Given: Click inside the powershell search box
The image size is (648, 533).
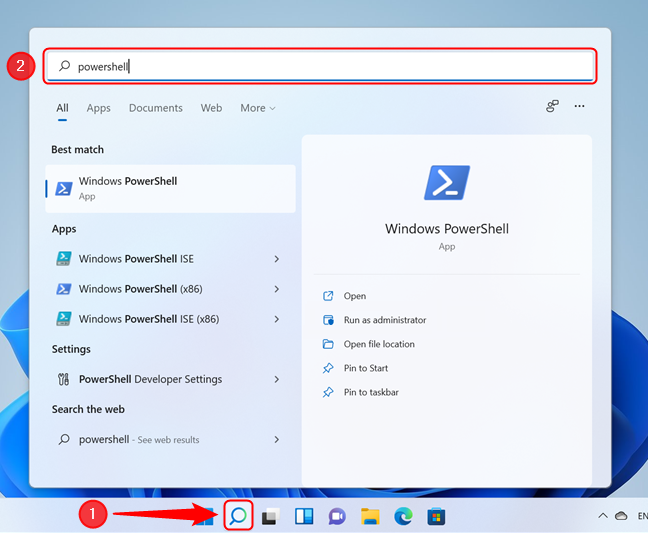Looking at the screenshot, I should pos(320,66).
